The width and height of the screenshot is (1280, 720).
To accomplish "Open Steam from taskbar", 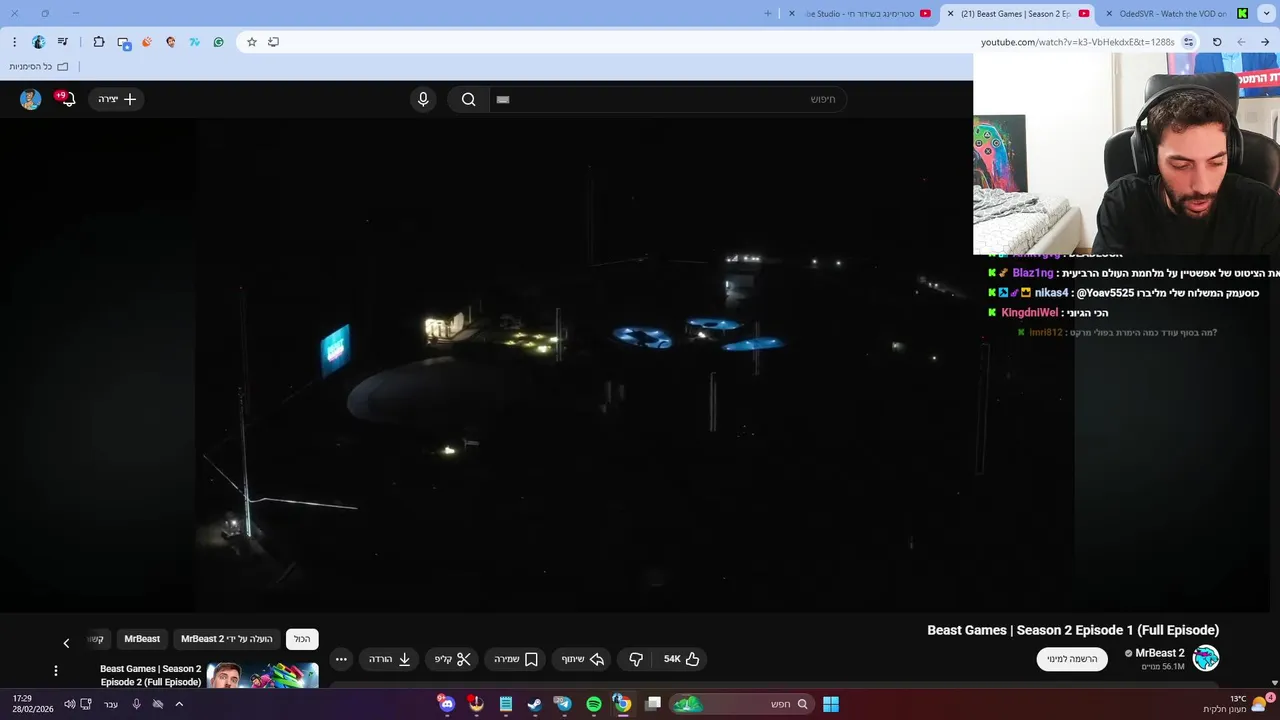I will click(534, 704).
